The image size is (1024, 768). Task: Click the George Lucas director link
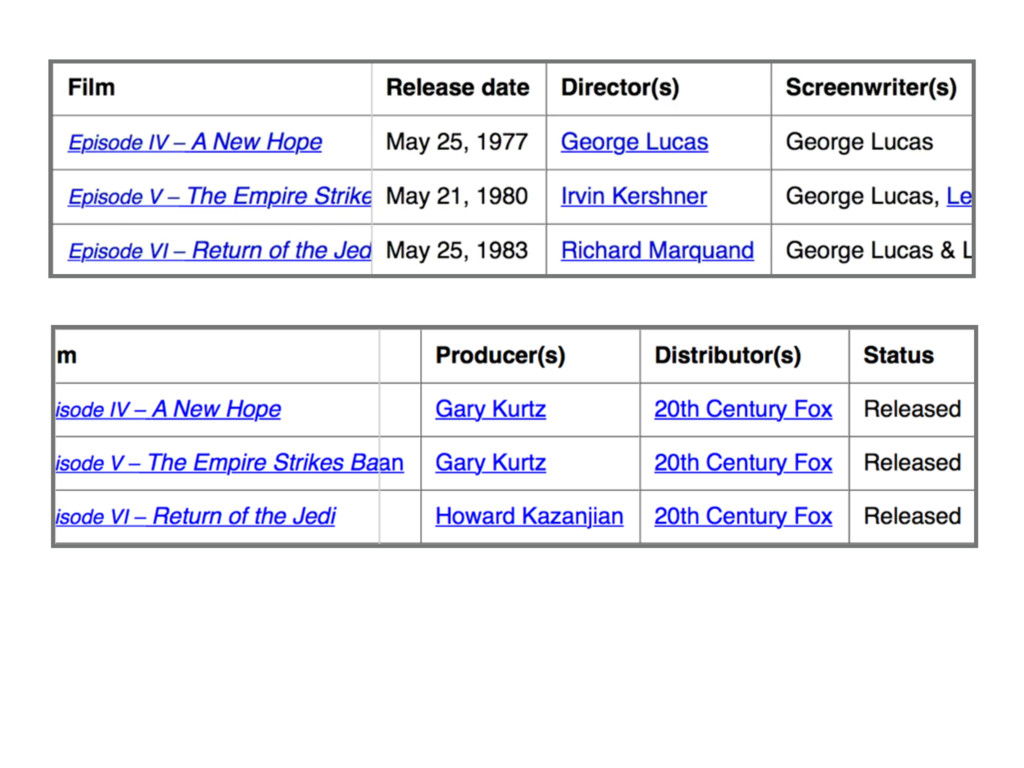pos(634,142)
